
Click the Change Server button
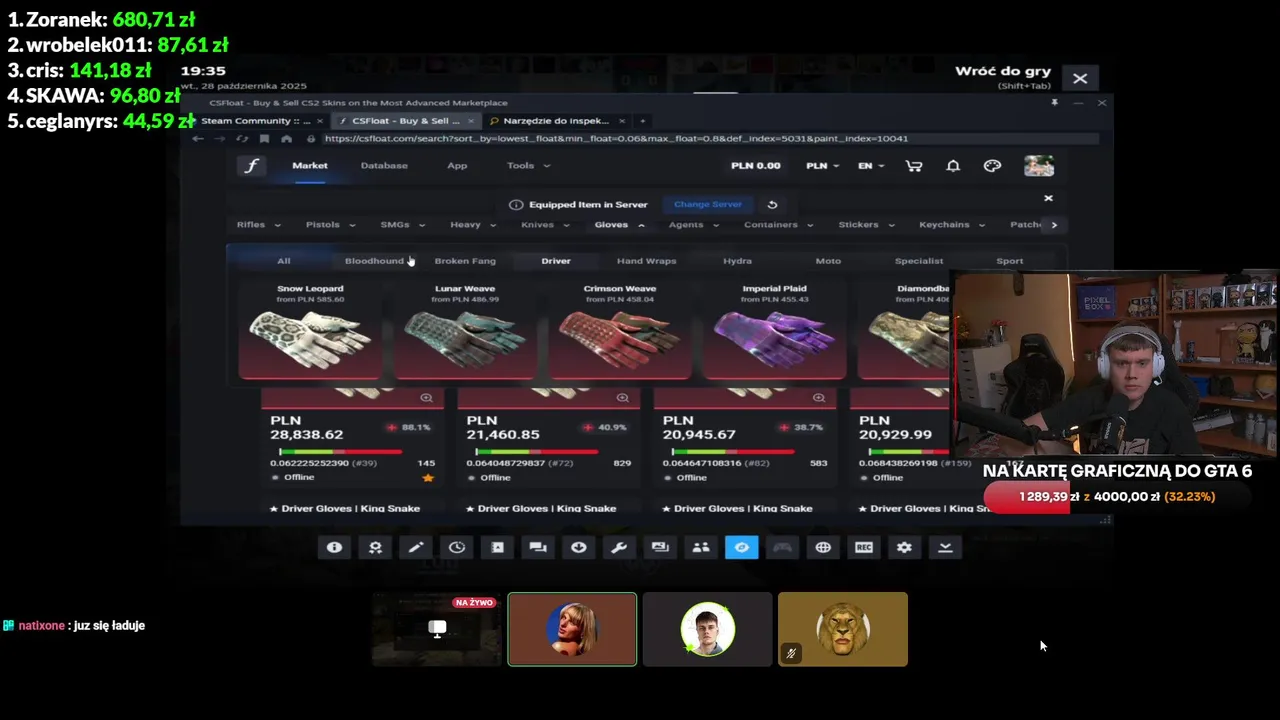tap(708, 204)
